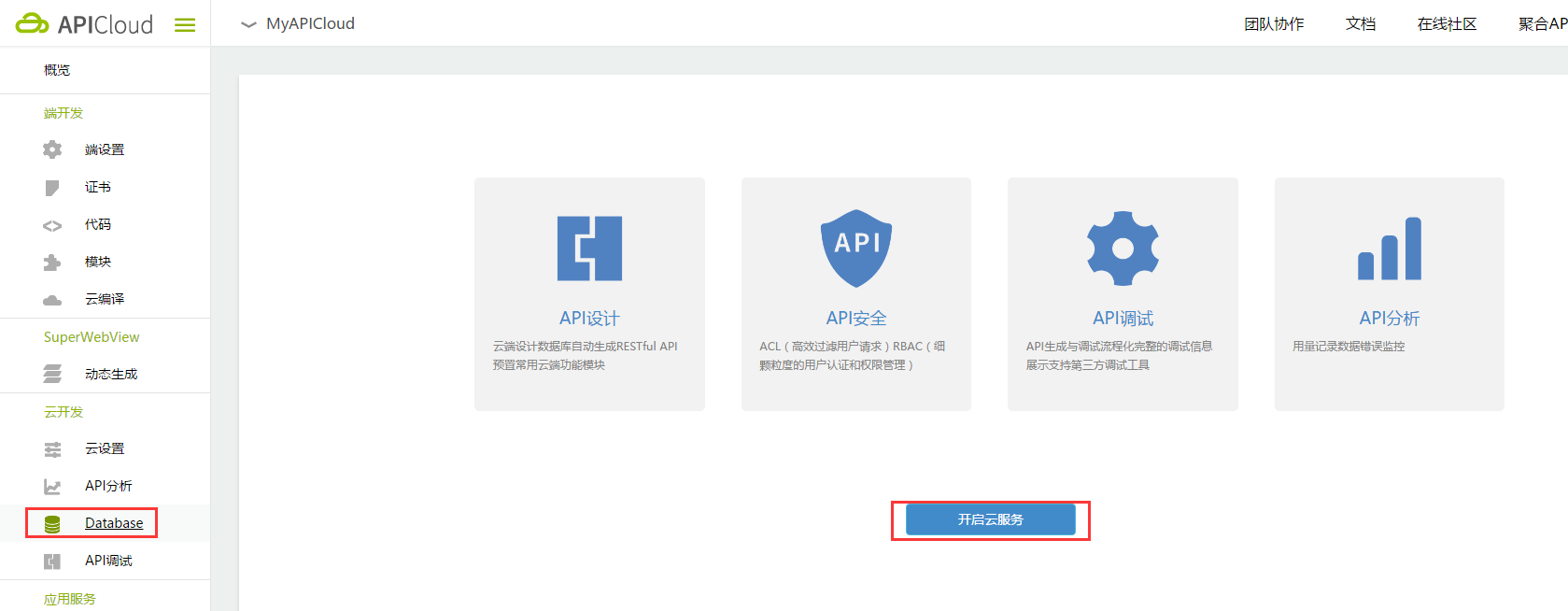Click the APICloud cloud logo icon
This screenshot has height=611, width=1568.
(32, 23)
